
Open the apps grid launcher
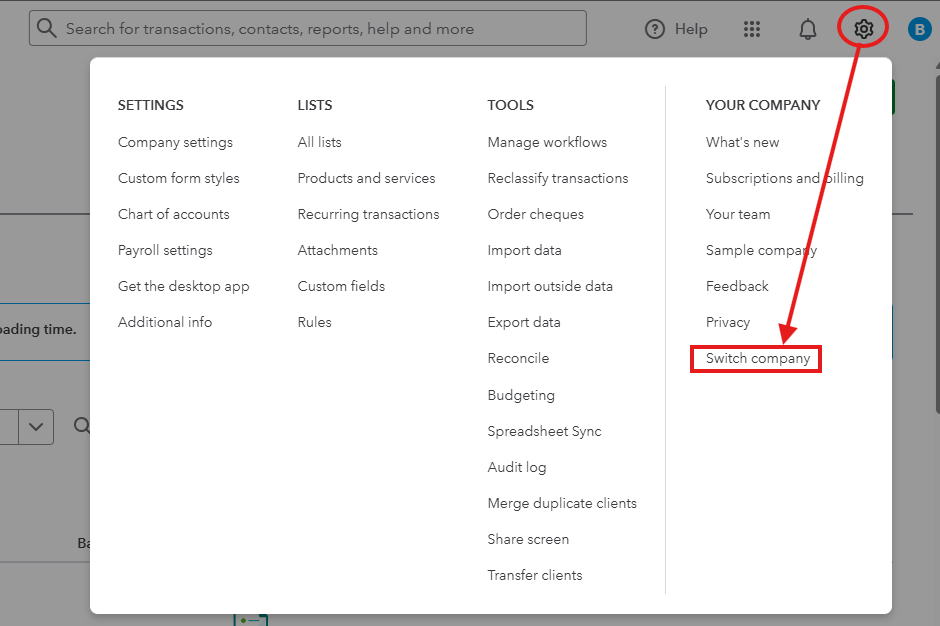point(753,29)
